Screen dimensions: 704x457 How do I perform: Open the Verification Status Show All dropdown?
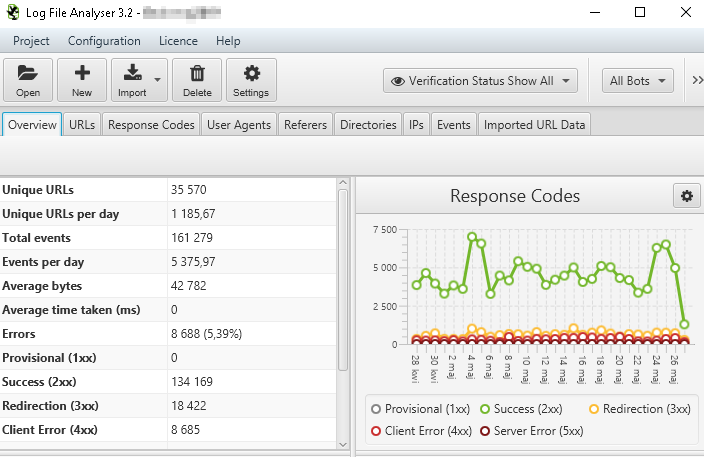(481, 81)
